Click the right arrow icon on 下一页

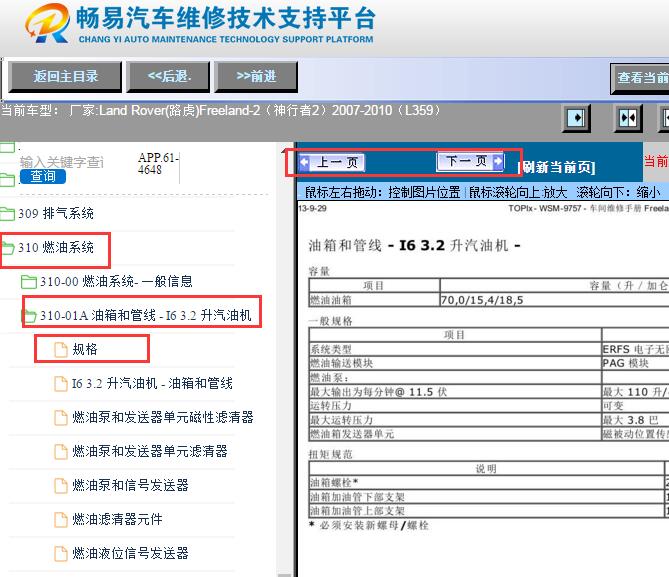point(497,161)
